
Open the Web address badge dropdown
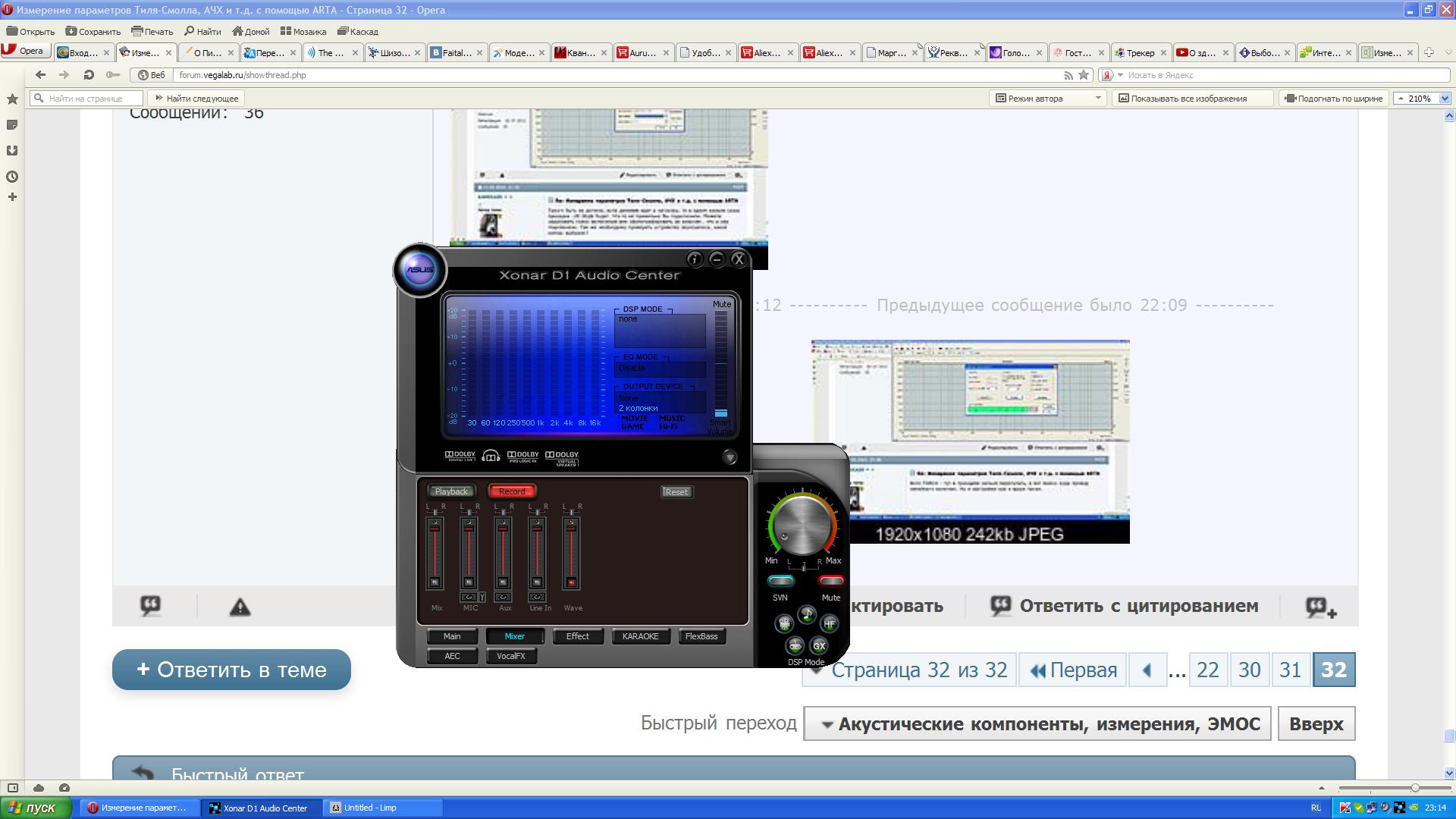point(151,75)
